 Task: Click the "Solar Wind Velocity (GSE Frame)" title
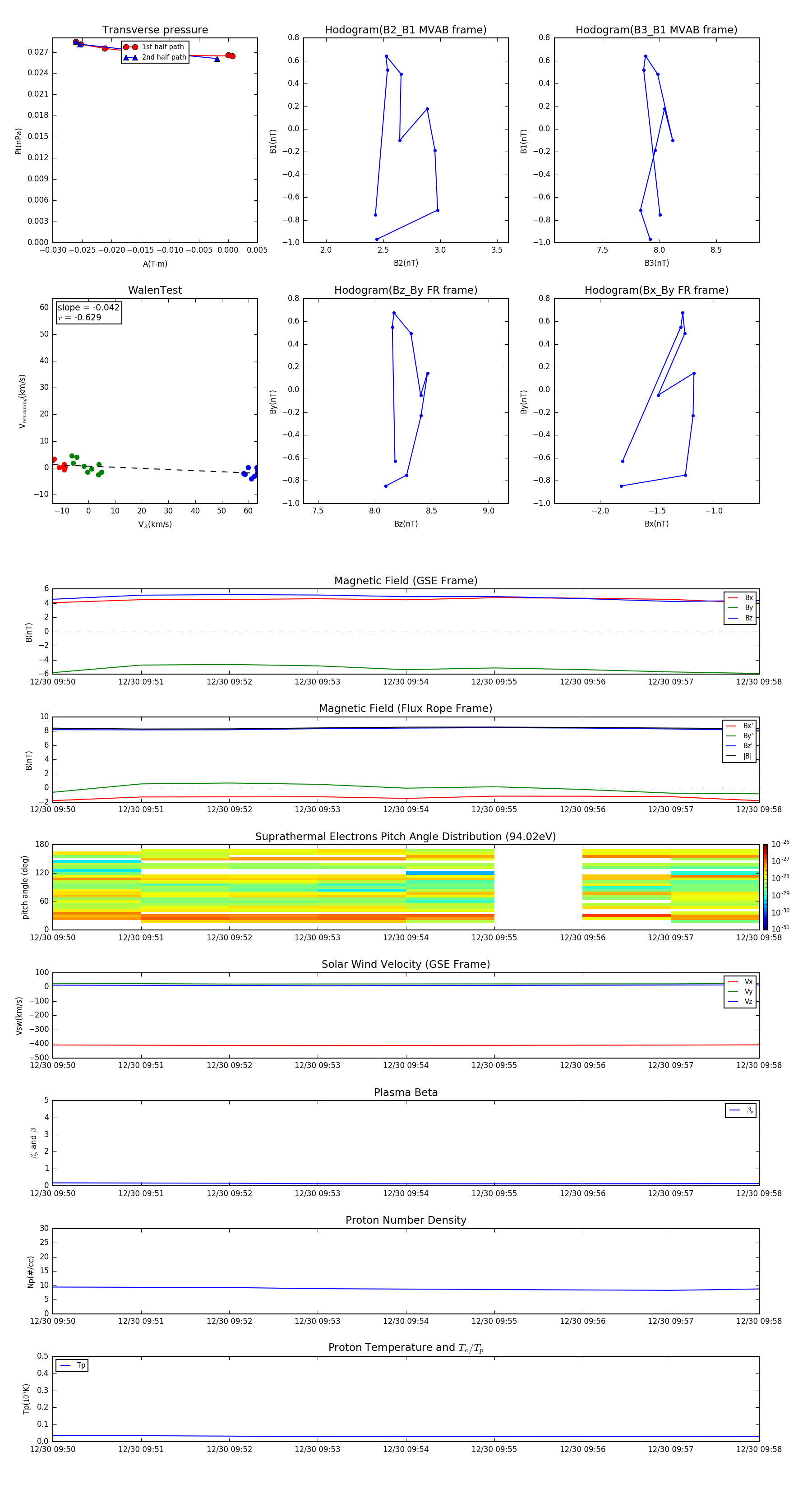pyautogui.click(x=406, y=965)
